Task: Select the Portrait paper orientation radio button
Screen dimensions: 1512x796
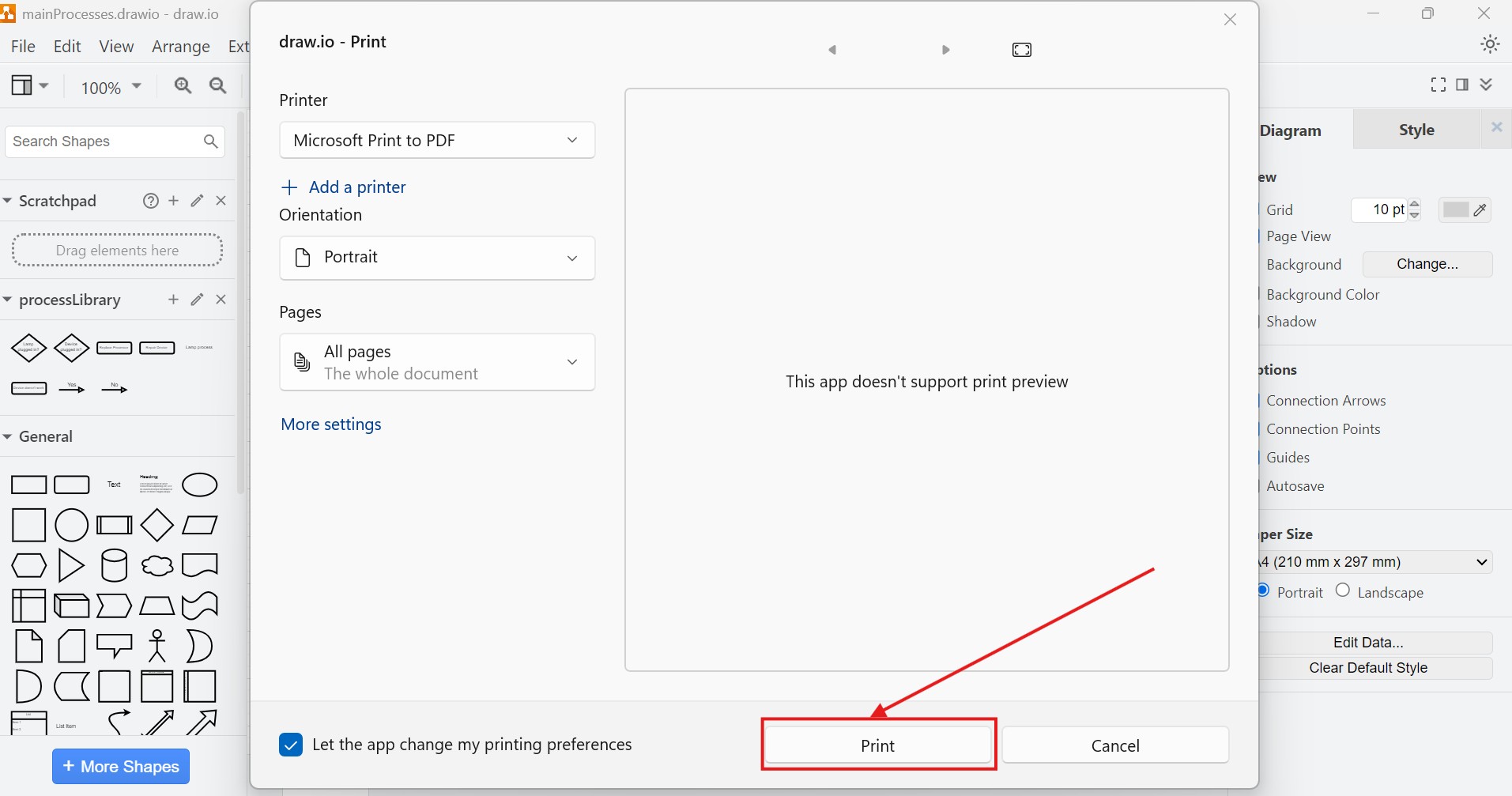Action: click(1262, 591)
